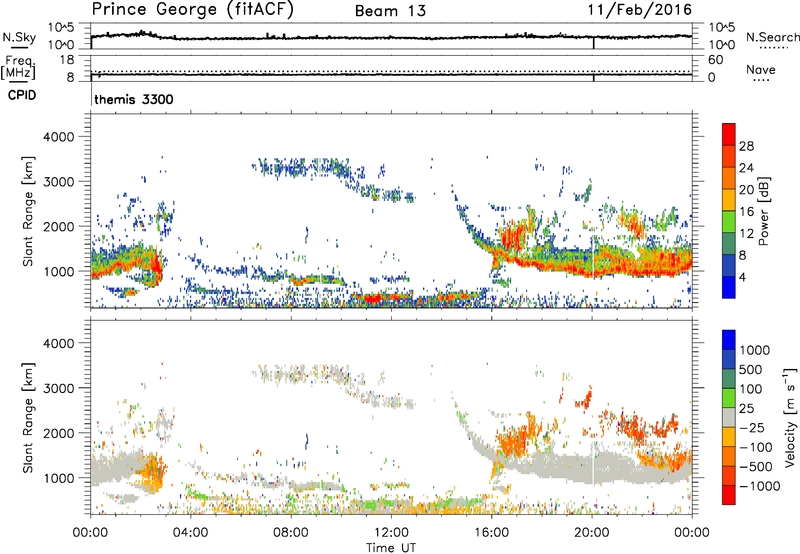Click the blue bottom of the Power color bar

[729, 288]
